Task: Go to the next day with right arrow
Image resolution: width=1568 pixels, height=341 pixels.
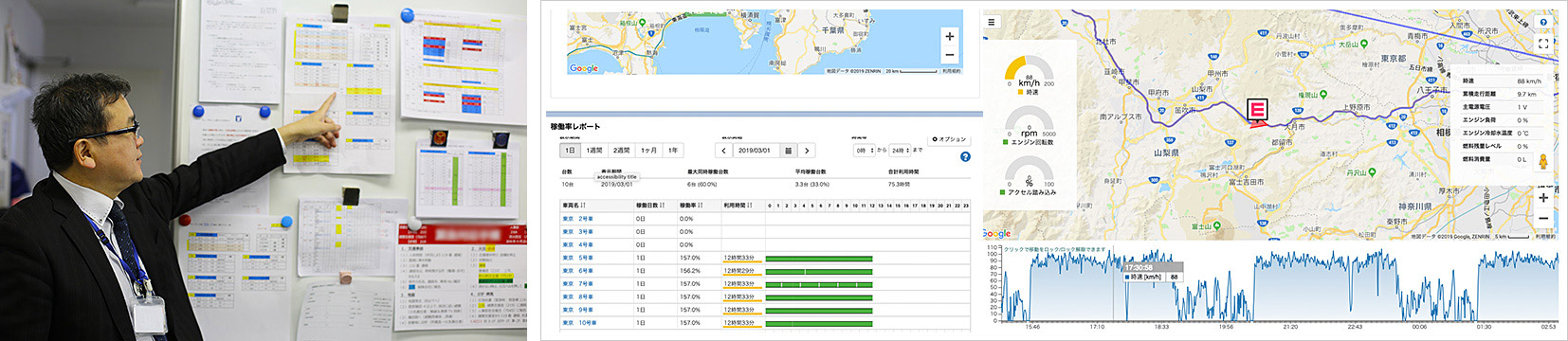Action: click(x=807, y=151)
